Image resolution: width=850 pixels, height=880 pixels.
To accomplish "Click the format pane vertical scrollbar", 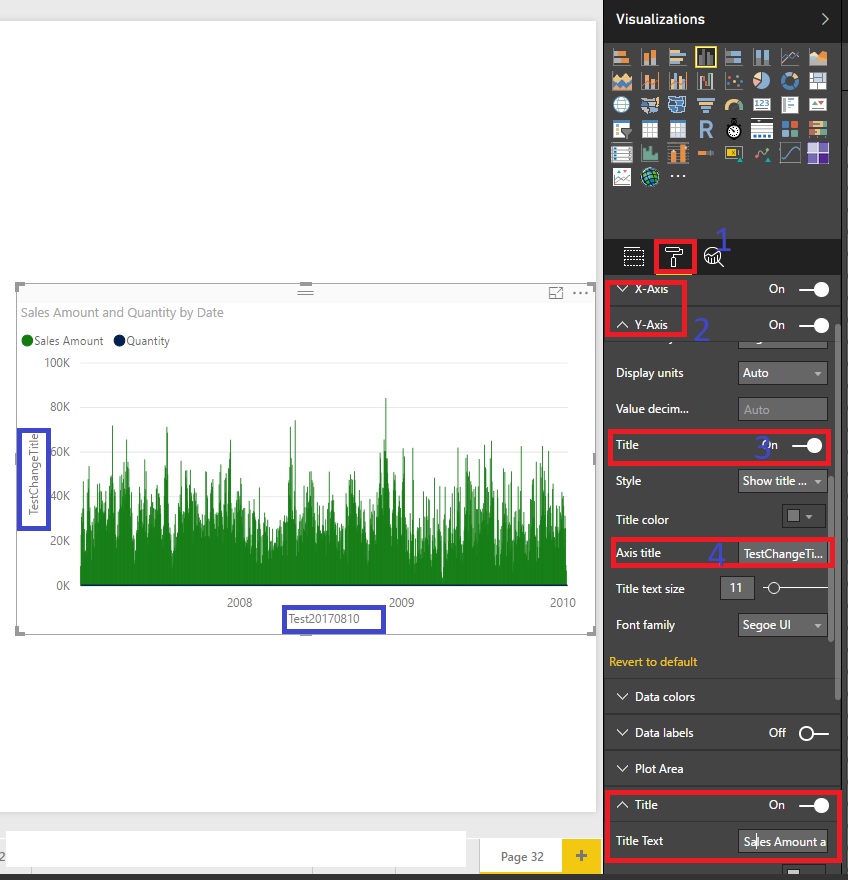I will 837,511.
